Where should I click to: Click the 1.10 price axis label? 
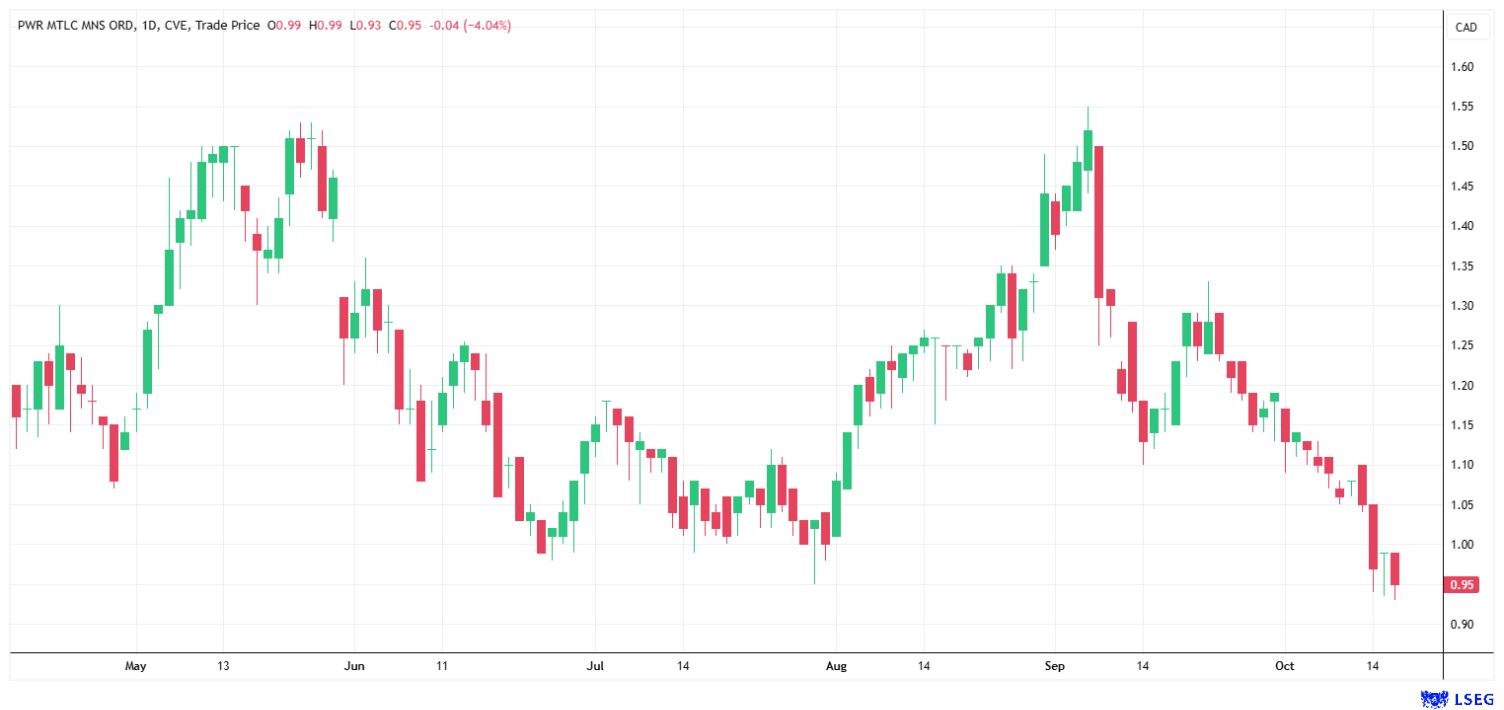point(1462,465)
